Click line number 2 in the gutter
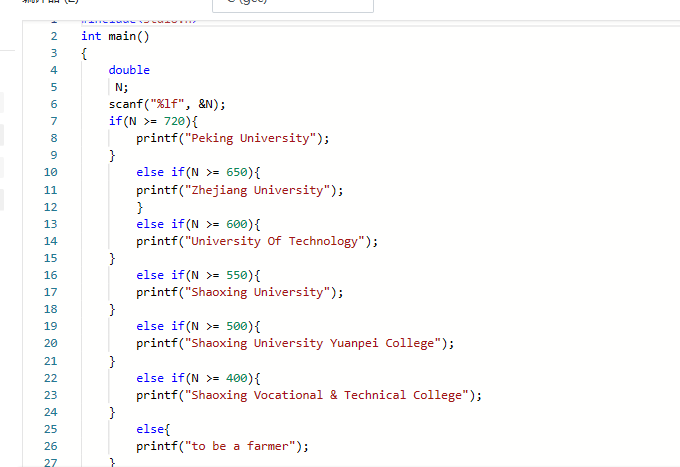Image resolution: width=680 pixels, height=467 pixels. pos(54,36)
